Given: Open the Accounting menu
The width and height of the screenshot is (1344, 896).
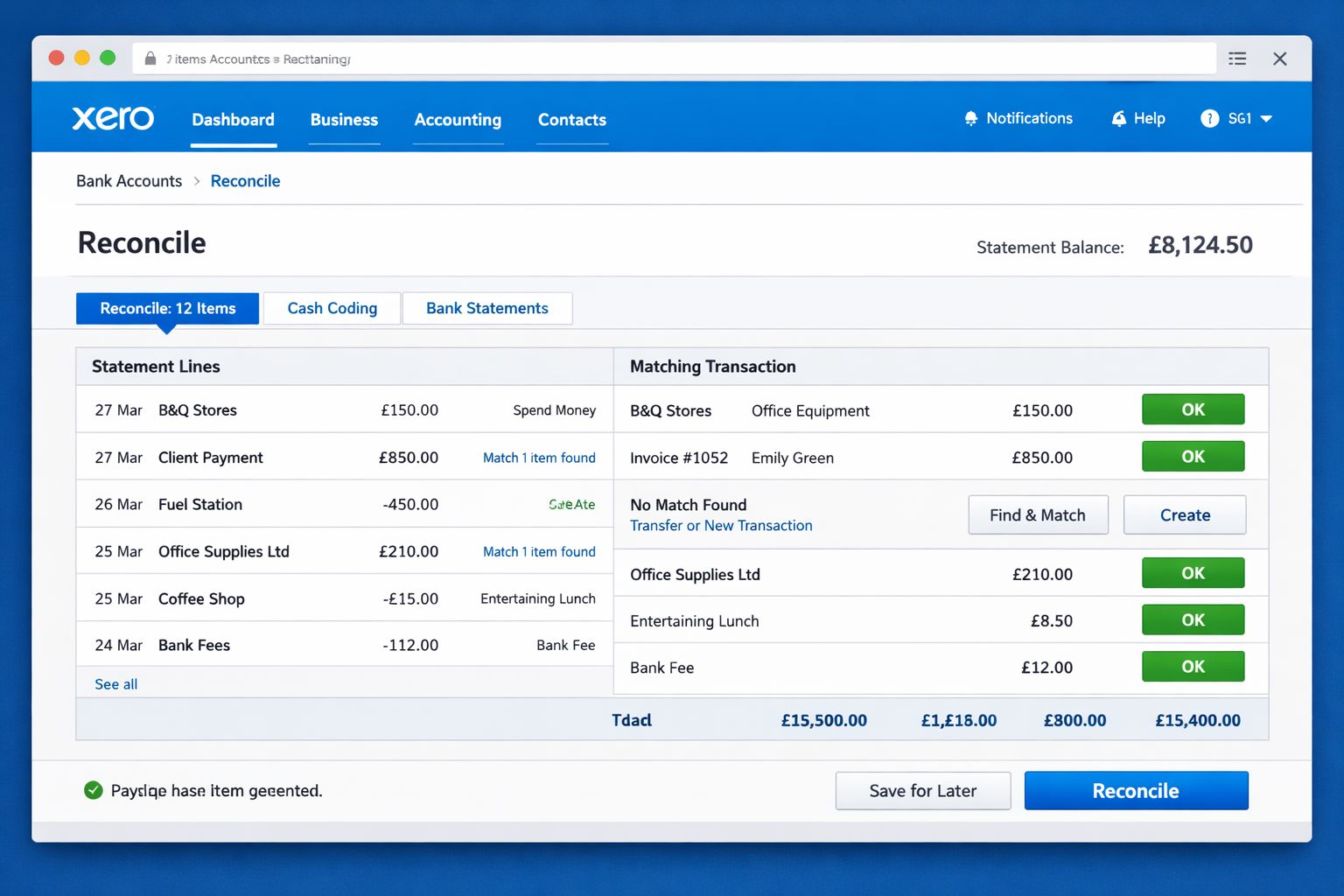Looking at the screenshot, I should coord(458,120).
